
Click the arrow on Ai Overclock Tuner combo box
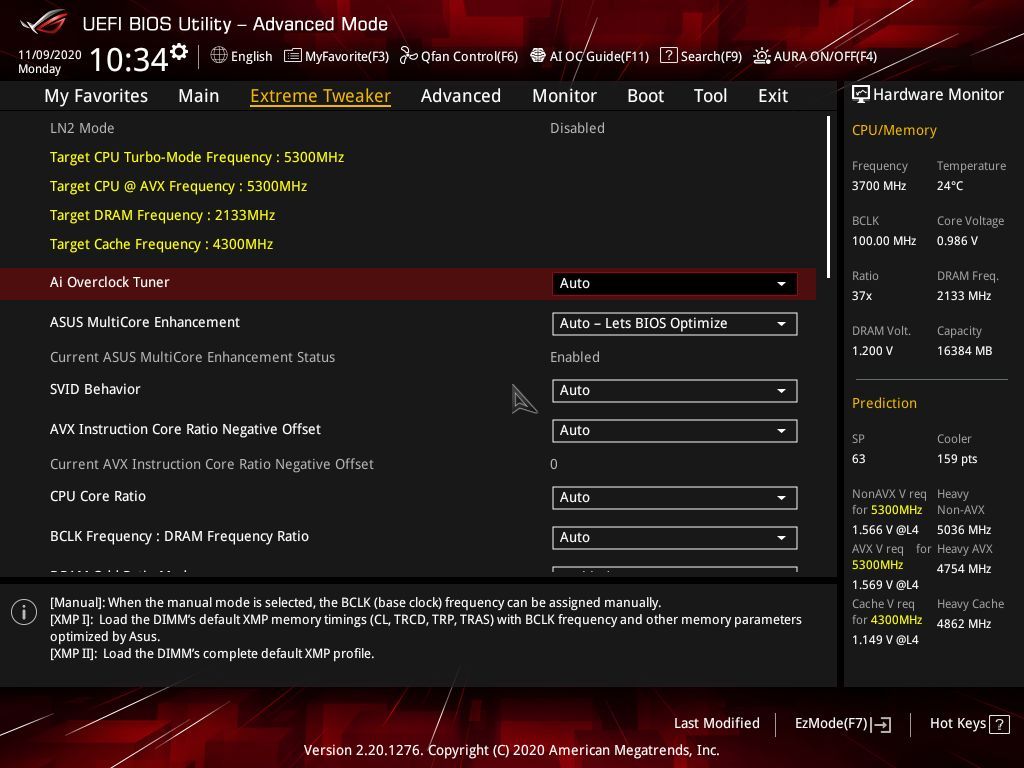pyautogui.click(x=781, y=284)
